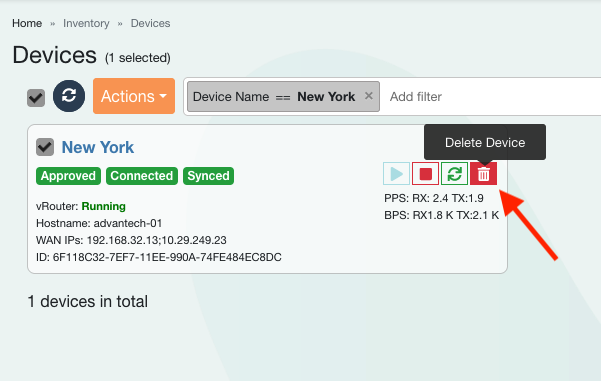Click the Approved status badge
This screenshot has width=601, height=381.
68,176
